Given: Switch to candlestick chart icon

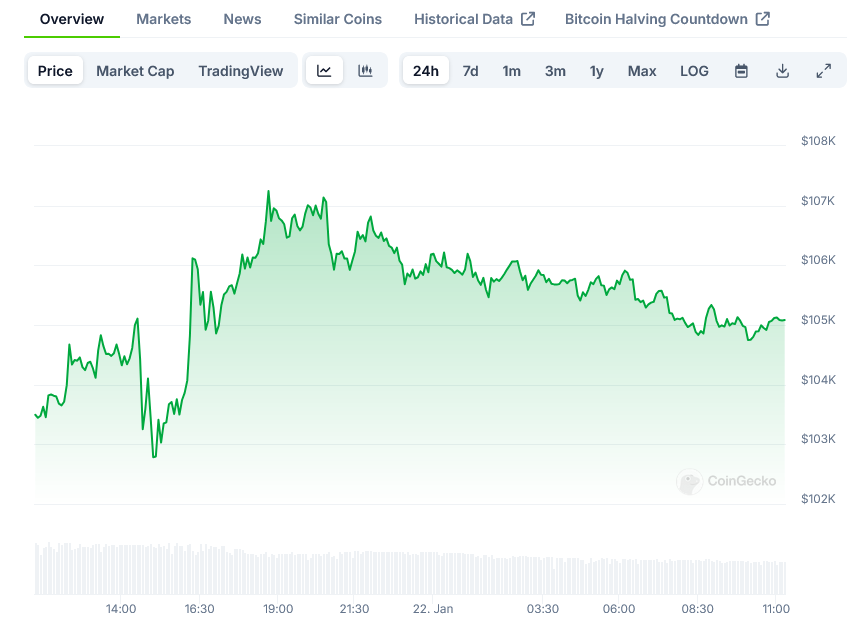Looking at the screenshot, I should 365,71.
